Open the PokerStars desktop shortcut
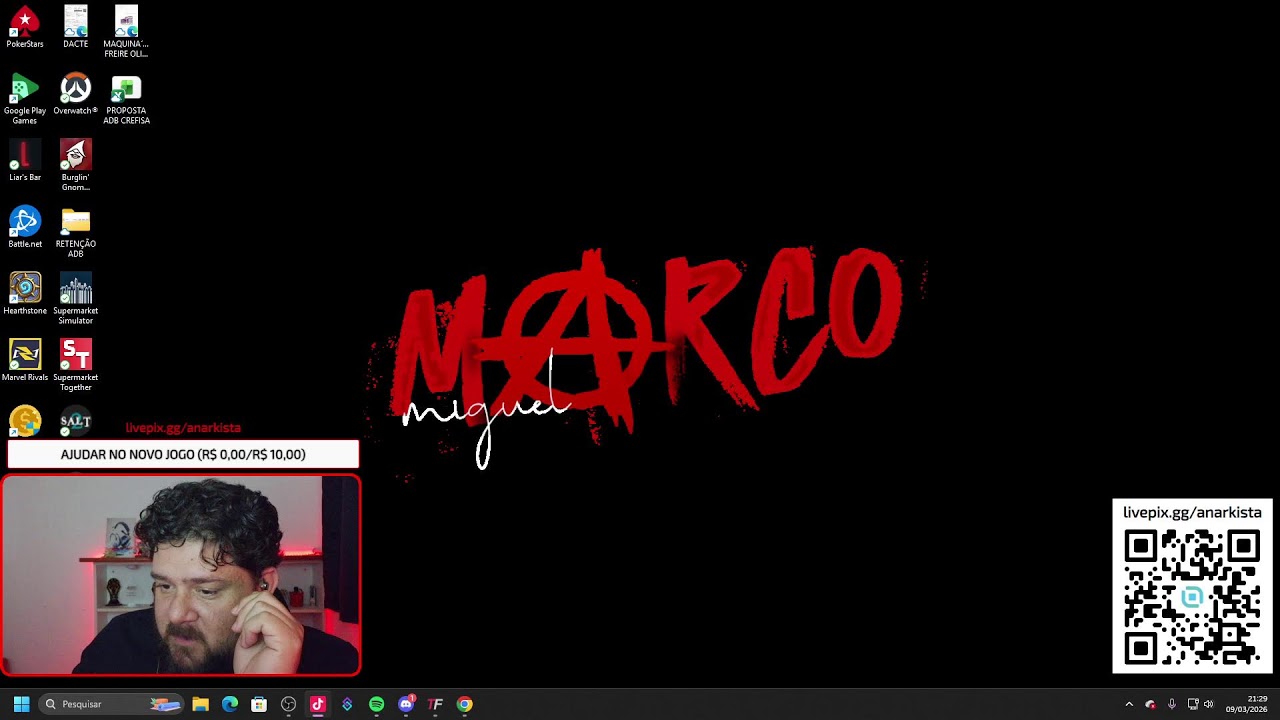 tap(25, 27)
